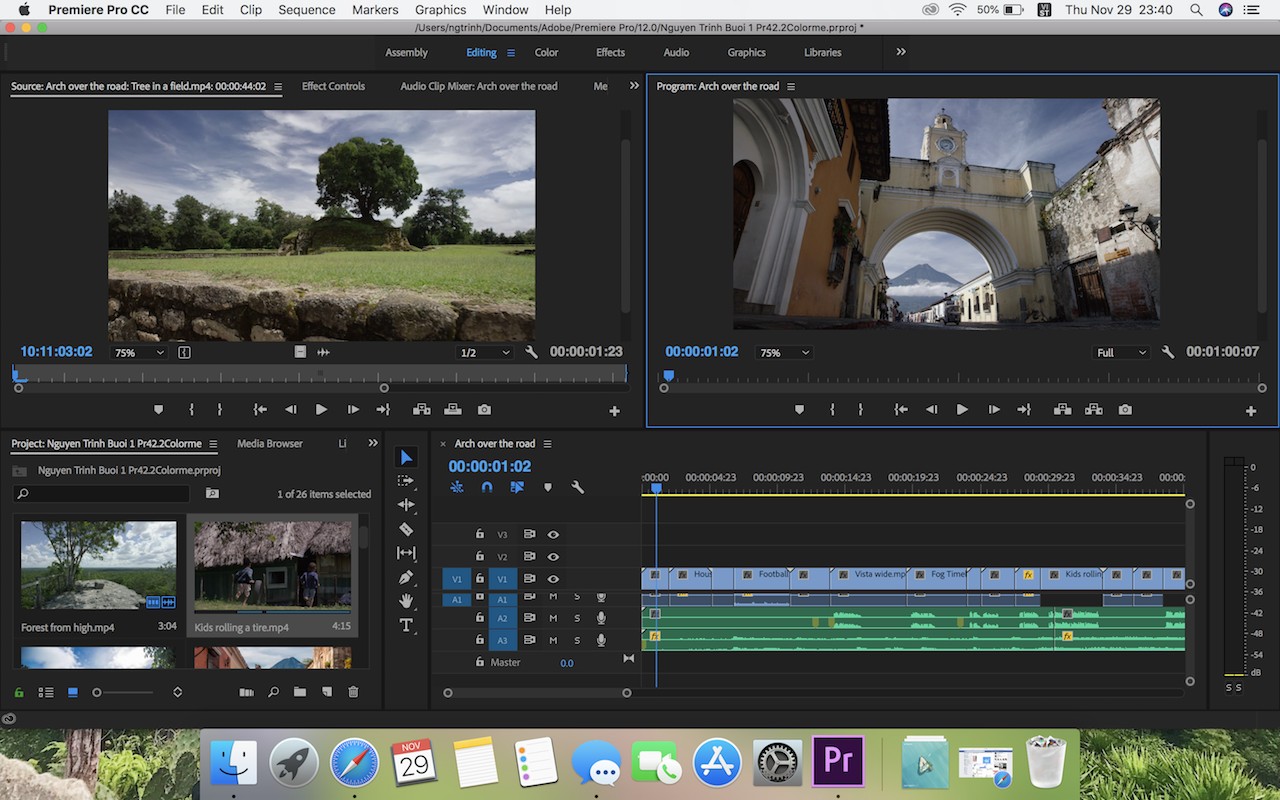Solo audio track A3
The image size is (1280, 800).
[577, 640]
